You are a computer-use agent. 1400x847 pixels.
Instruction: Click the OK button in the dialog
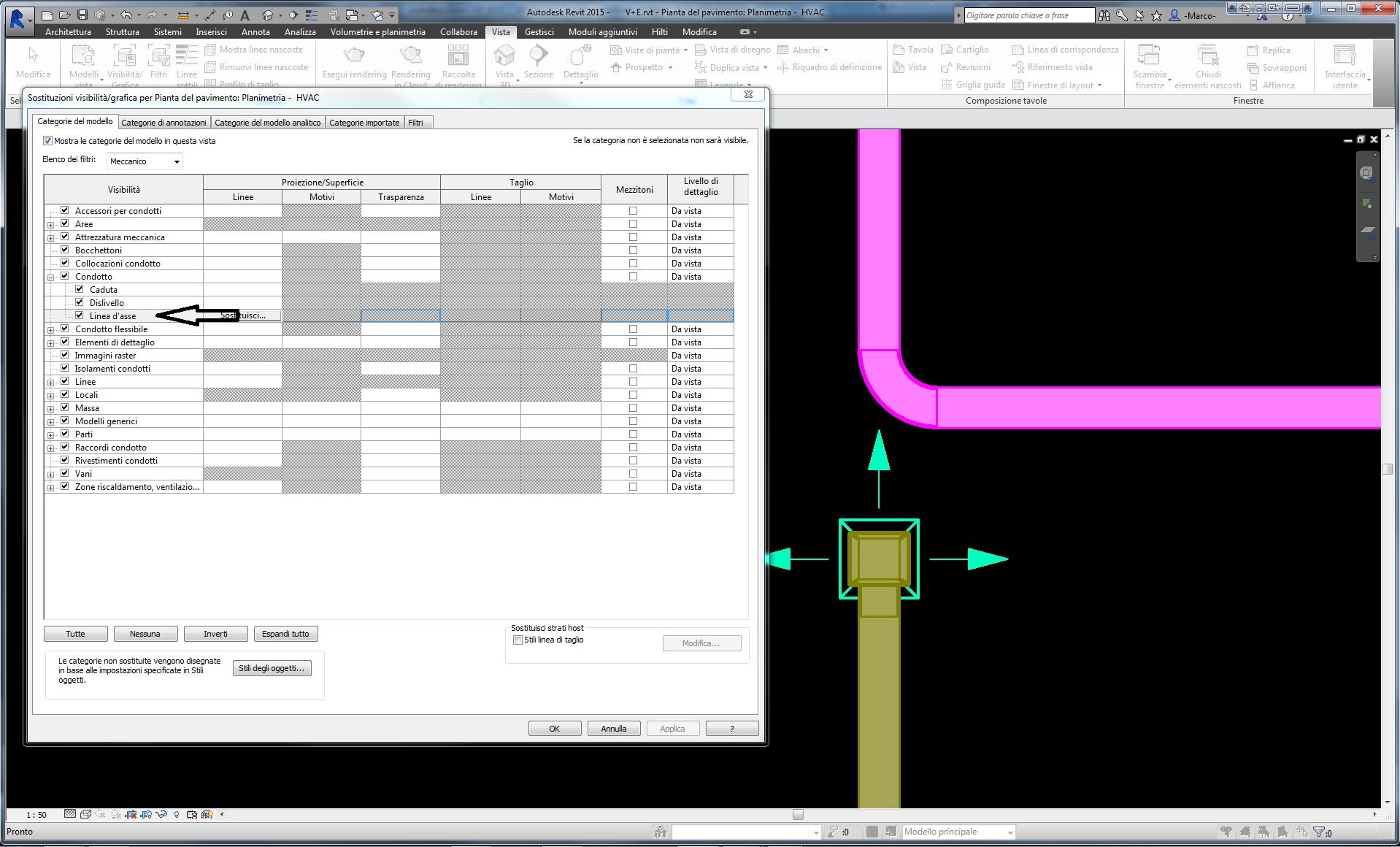[x=555, y=729]
